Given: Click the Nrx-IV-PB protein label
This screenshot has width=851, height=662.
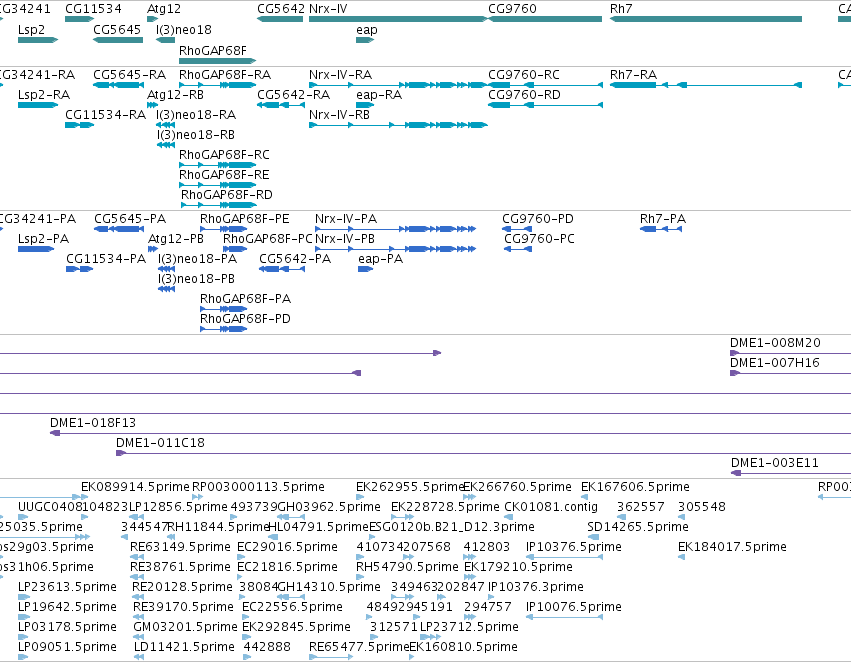Looking at the screenshot, I should coord(345,239).
